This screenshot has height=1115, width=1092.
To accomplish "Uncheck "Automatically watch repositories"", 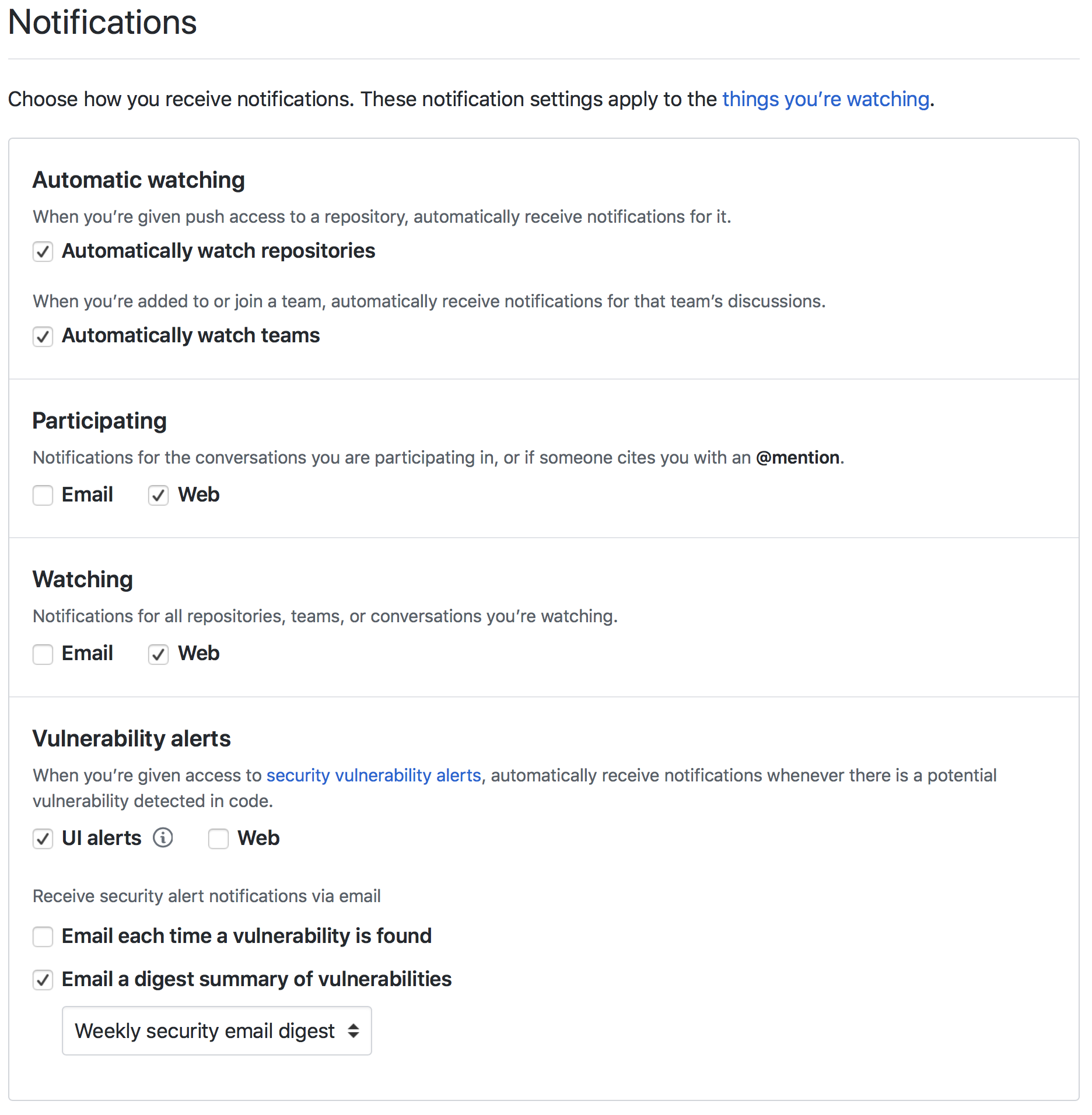I will pos(43,252).
